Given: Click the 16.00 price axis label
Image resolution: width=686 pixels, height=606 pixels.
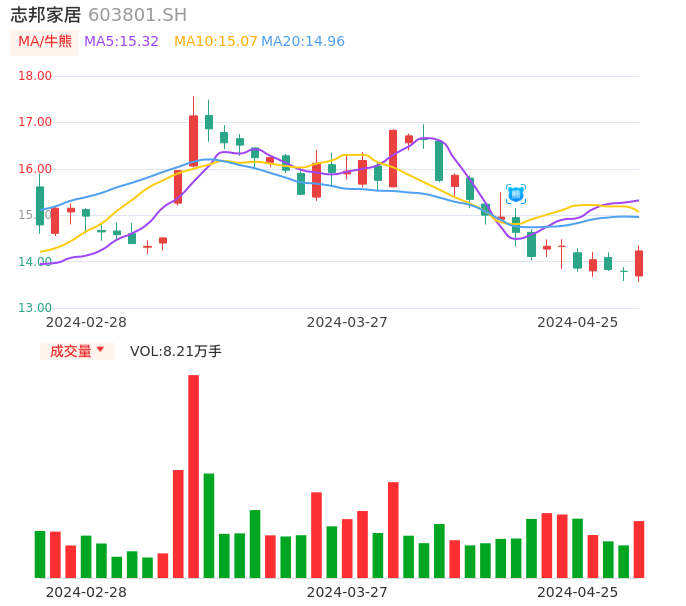Looking at the screenshot, I should click(x=35, y=169).
